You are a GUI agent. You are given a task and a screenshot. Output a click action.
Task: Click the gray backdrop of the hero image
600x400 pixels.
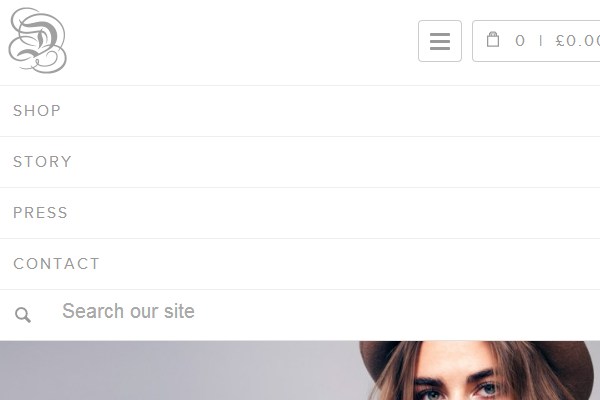(172, 370)
